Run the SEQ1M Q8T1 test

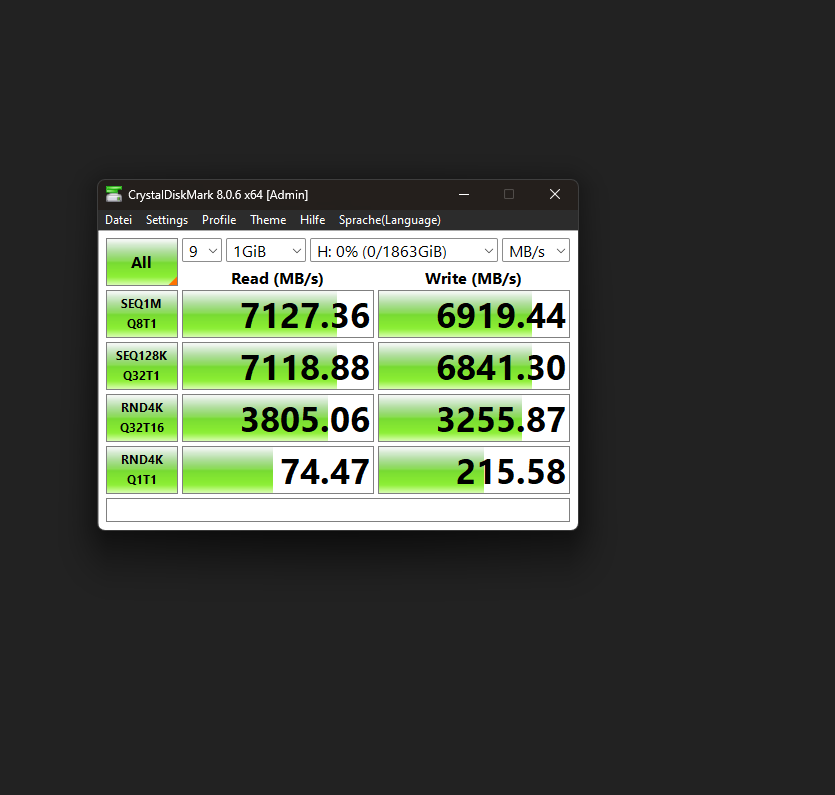(142, 314)
